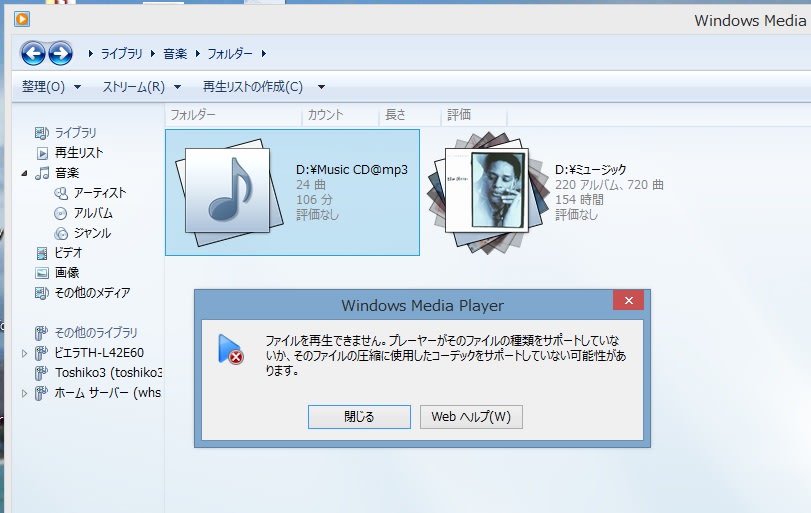Click the Back navigation arrow
811x513 pixels.
point(33,53)
